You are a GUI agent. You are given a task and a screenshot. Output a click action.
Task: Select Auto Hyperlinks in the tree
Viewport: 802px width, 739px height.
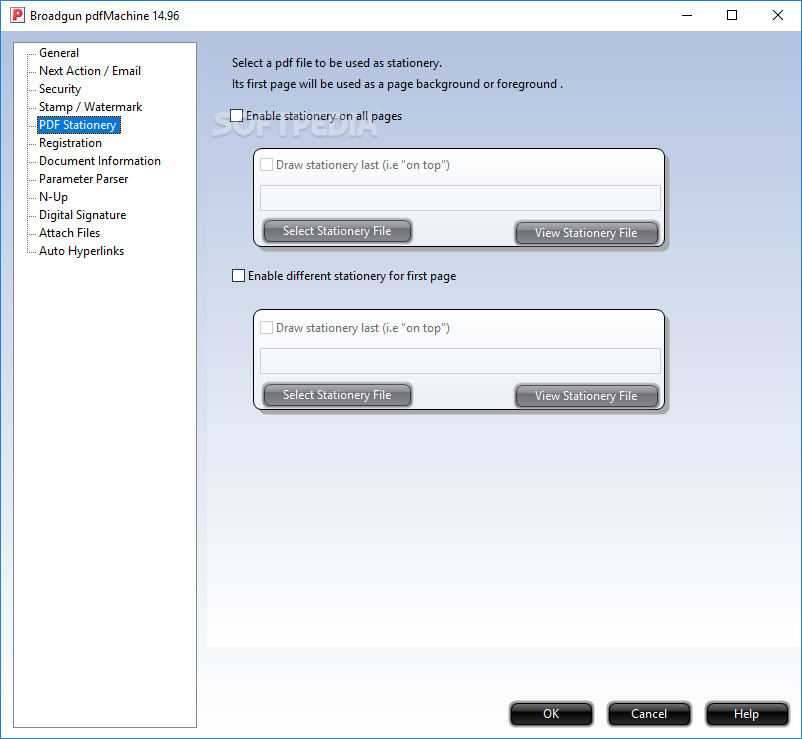81,251
